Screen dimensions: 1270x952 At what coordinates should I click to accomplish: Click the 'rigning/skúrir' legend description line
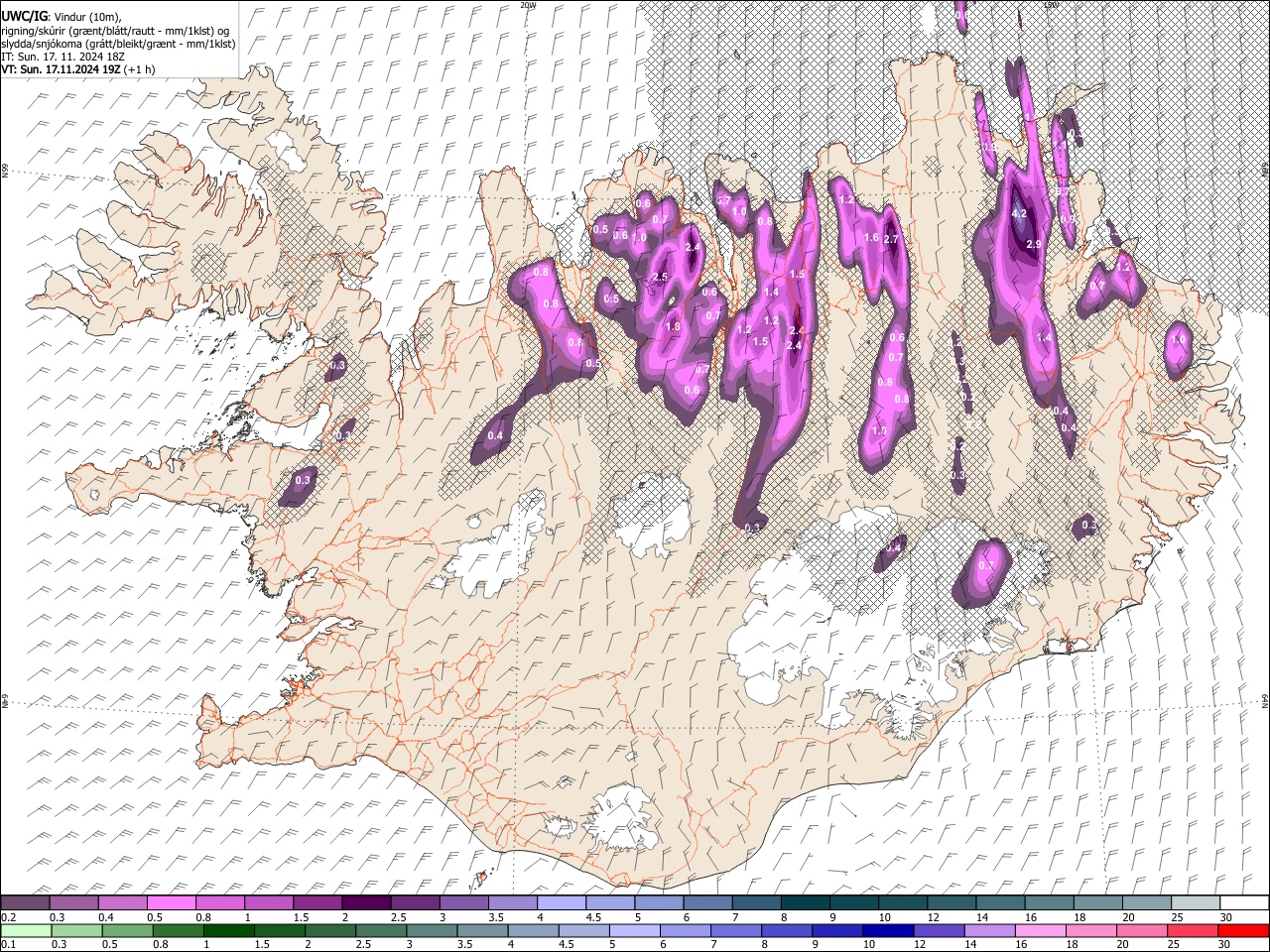point(116,30)
